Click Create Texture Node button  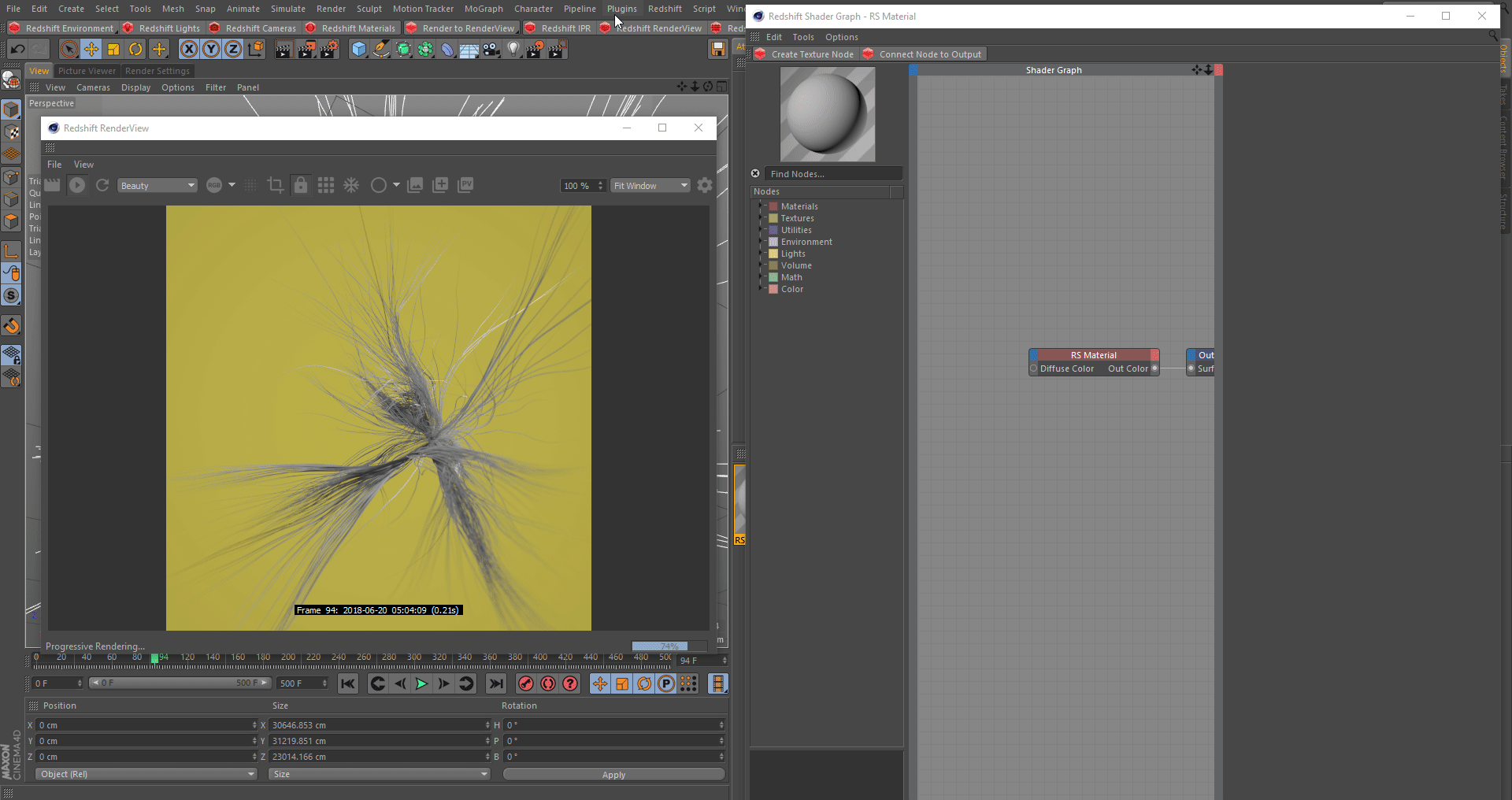point(804,54)
